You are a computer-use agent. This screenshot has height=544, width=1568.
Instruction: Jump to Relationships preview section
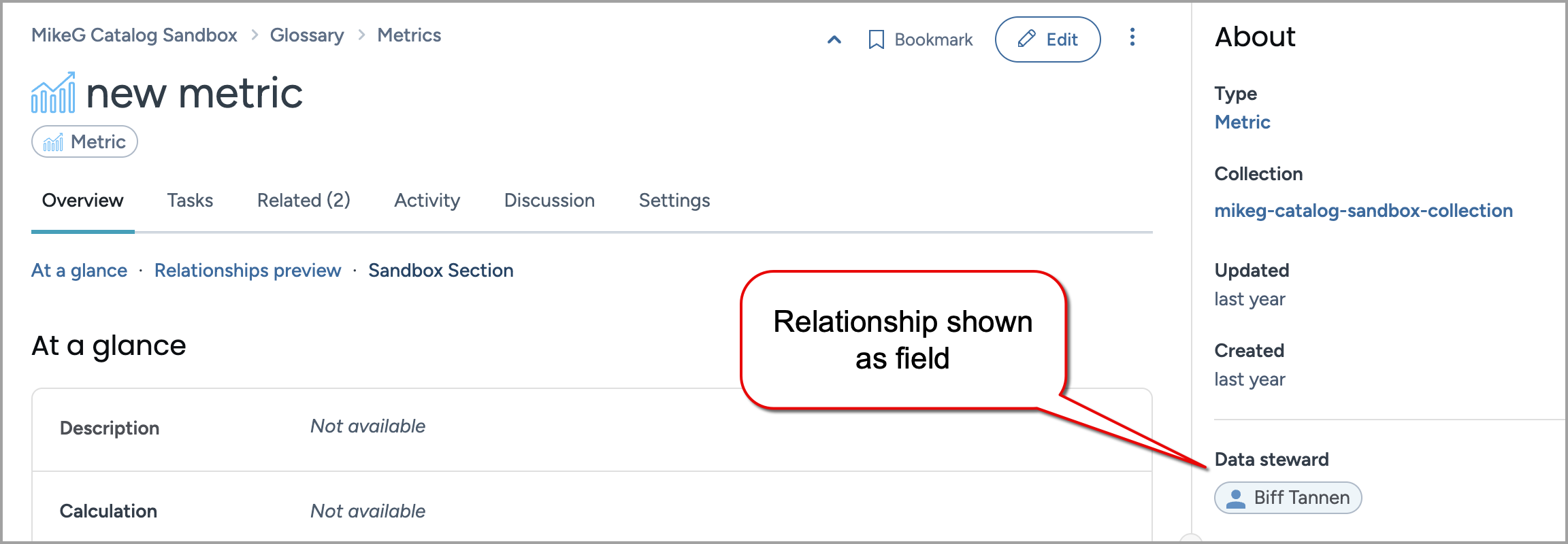248,271
